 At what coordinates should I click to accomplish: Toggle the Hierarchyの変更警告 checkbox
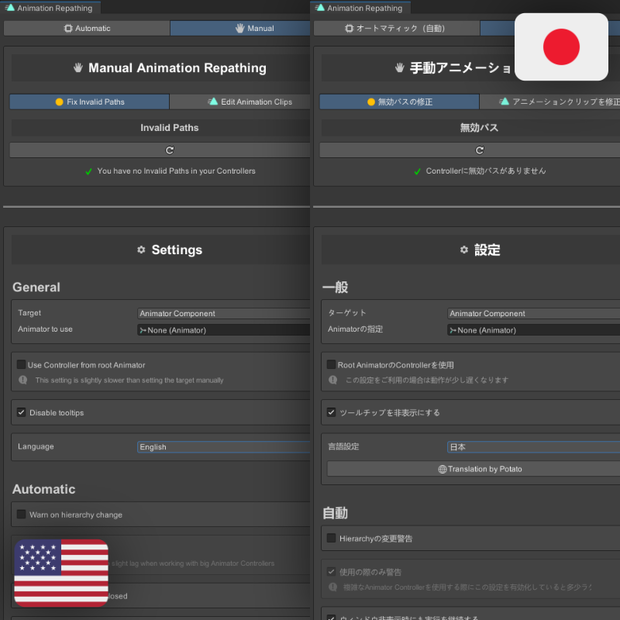pos(331,538)
